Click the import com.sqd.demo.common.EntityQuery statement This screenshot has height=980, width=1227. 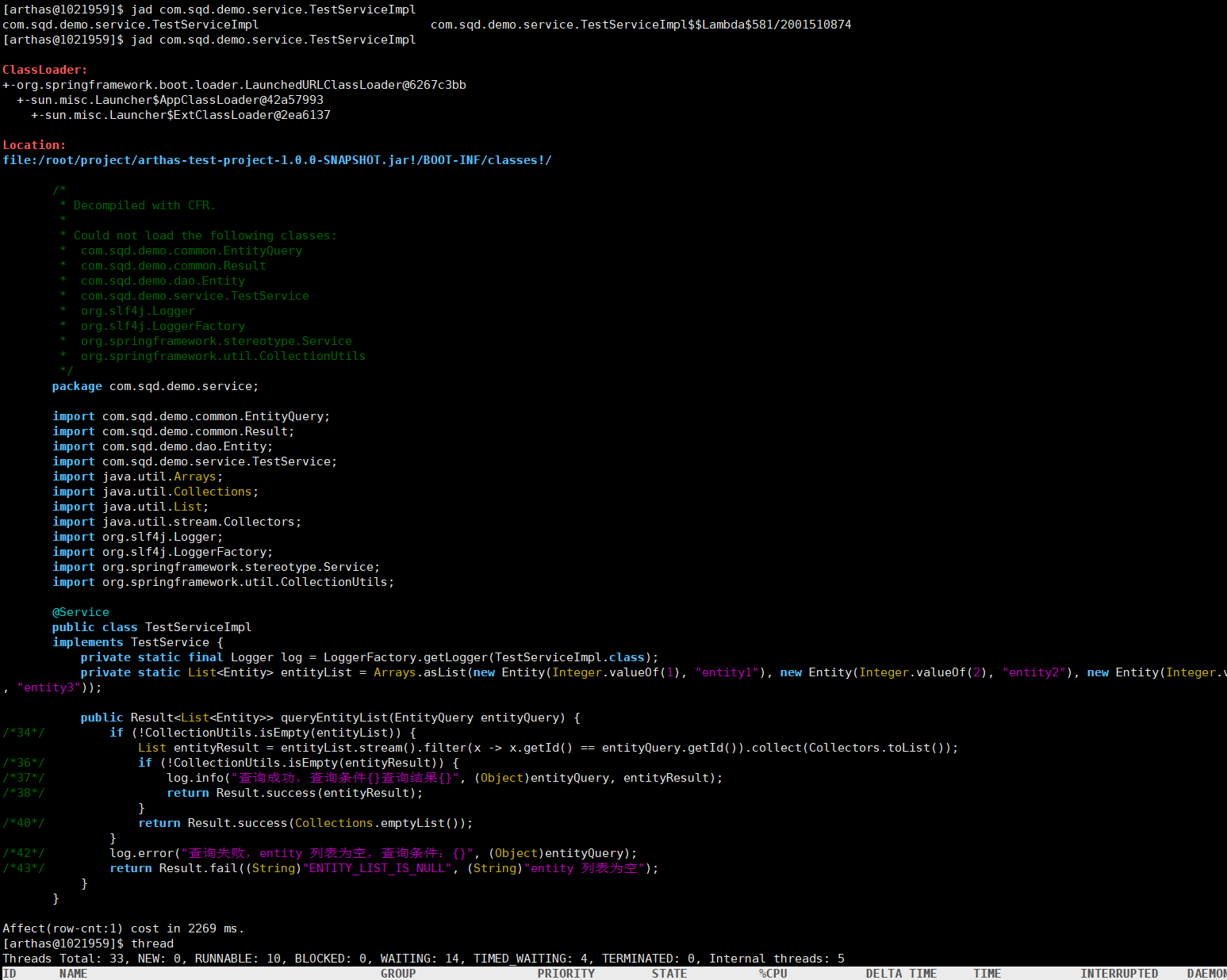(x=191, y=416)
